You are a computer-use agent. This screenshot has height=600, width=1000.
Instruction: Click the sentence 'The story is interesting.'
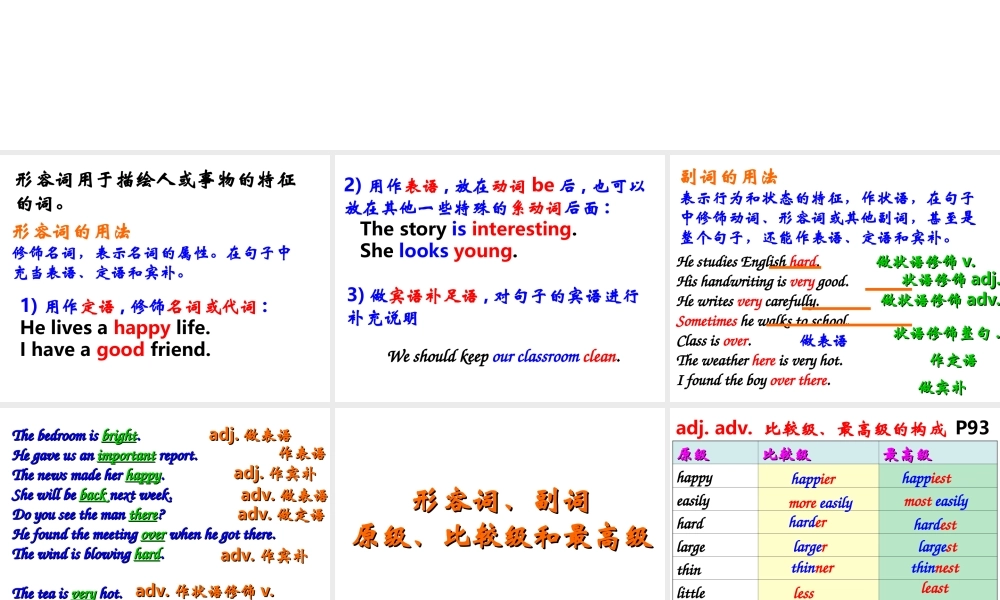468,229
